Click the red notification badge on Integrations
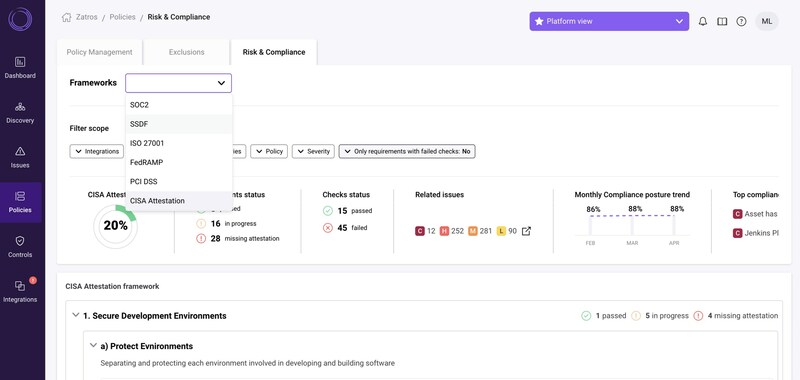Screen dimensions: 800x380 [x=33, y=280]
